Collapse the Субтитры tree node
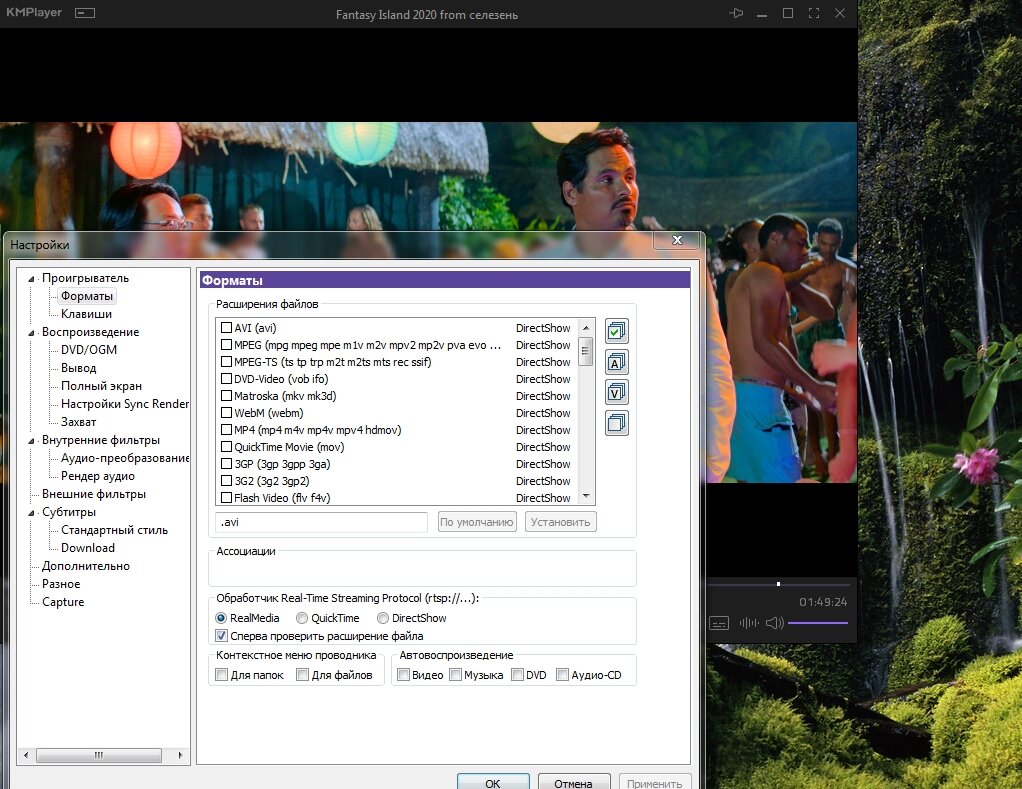This screenshot has width=1022, height=789. (31, 513)
